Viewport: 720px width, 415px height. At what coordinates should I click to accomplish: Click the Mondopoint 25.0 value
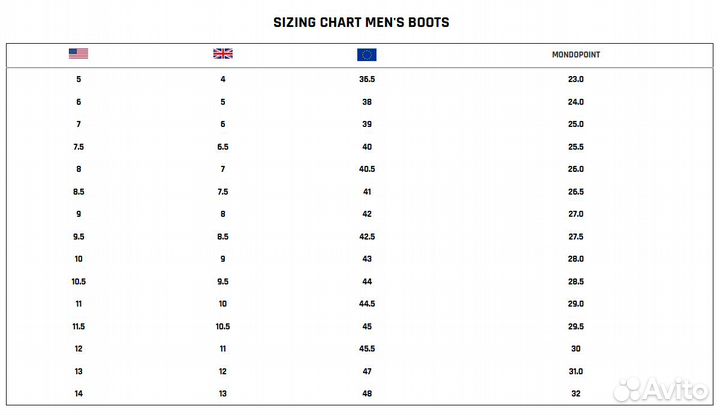click(576, 124)
